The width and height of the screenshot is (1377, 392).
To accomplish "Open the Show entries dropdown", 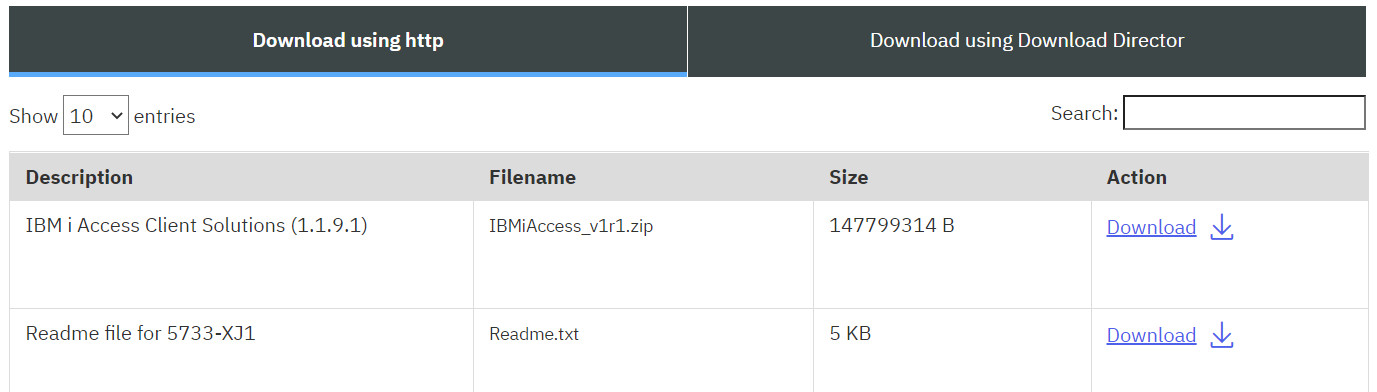I will [x=96, y=115].
